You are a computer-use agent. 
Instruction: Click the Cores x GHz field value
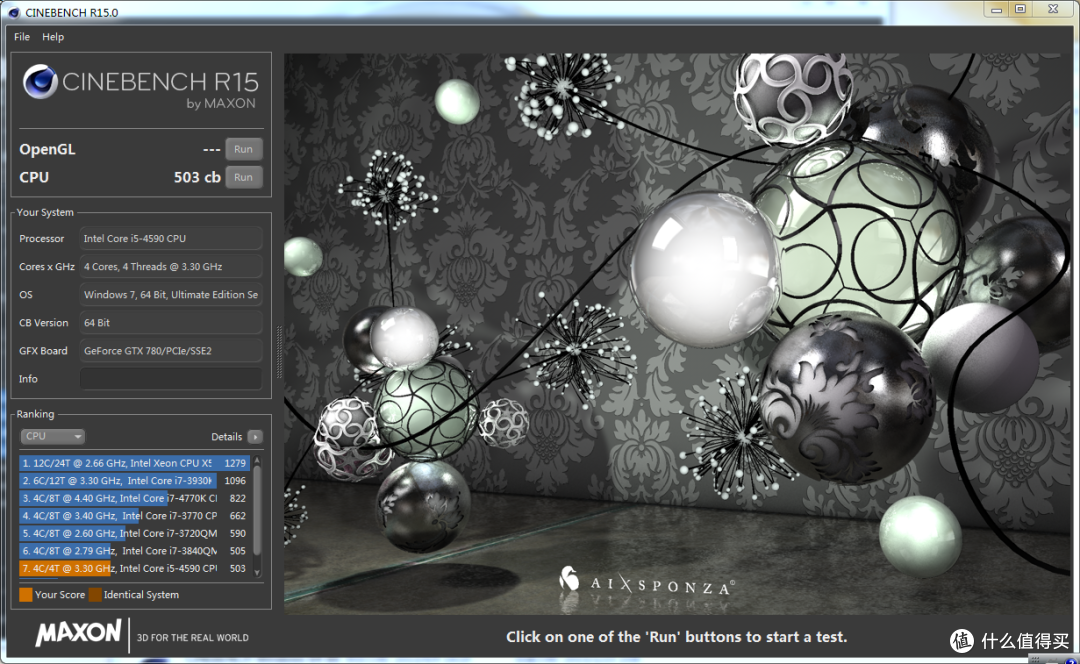click(171, 267)
